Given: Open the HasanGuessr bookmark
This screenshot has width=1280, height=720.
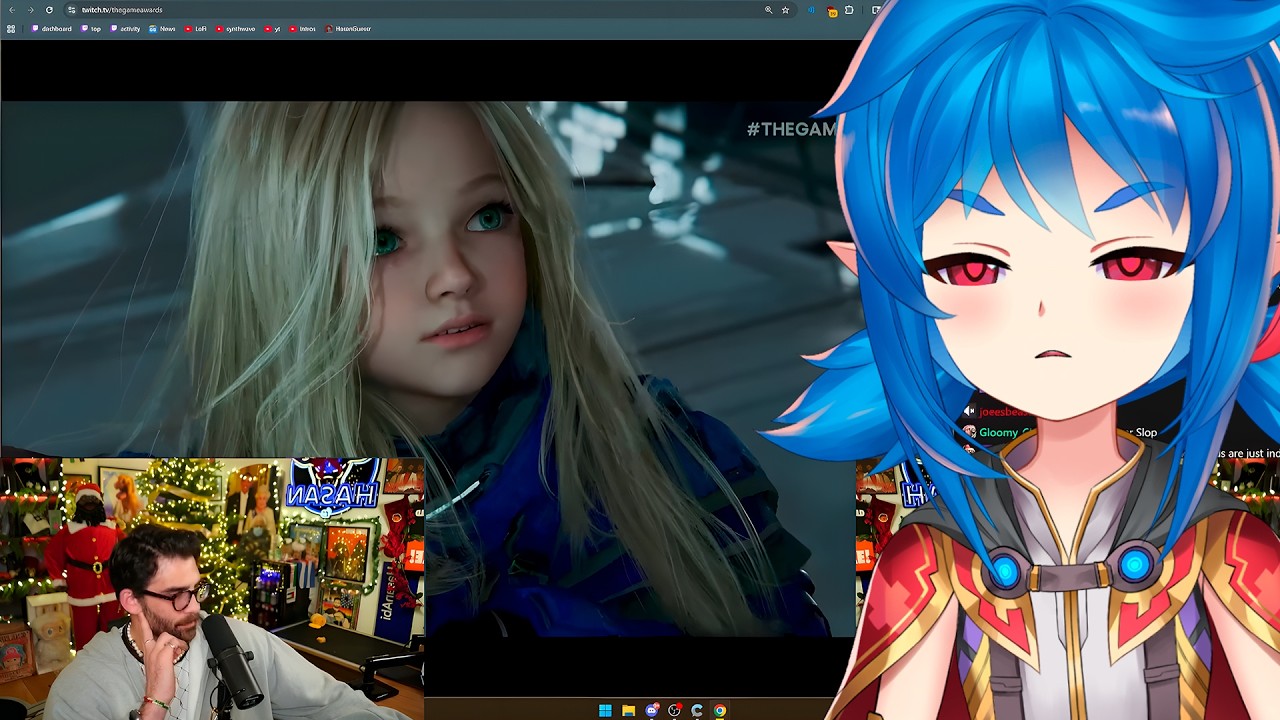Looking at the screenshot, I should (348, 29).
